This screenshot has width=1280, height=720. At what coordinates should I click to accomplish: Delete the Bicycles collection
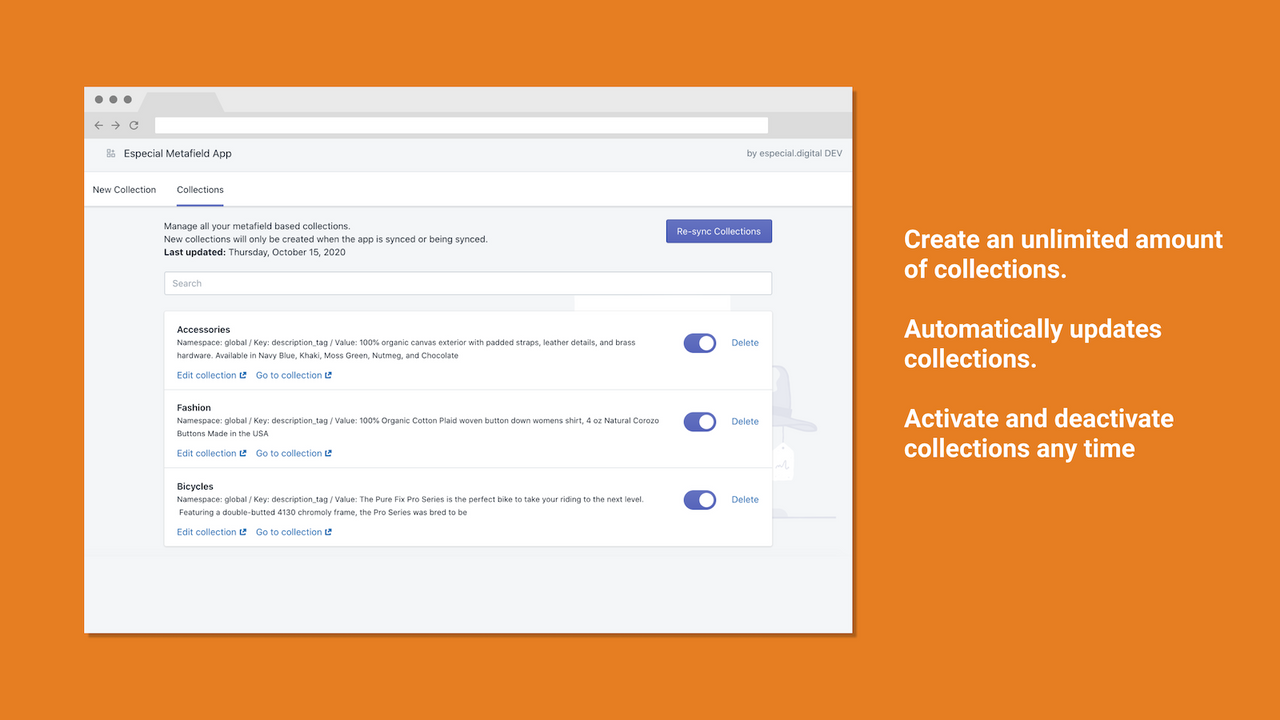click(x=744, y=499)
